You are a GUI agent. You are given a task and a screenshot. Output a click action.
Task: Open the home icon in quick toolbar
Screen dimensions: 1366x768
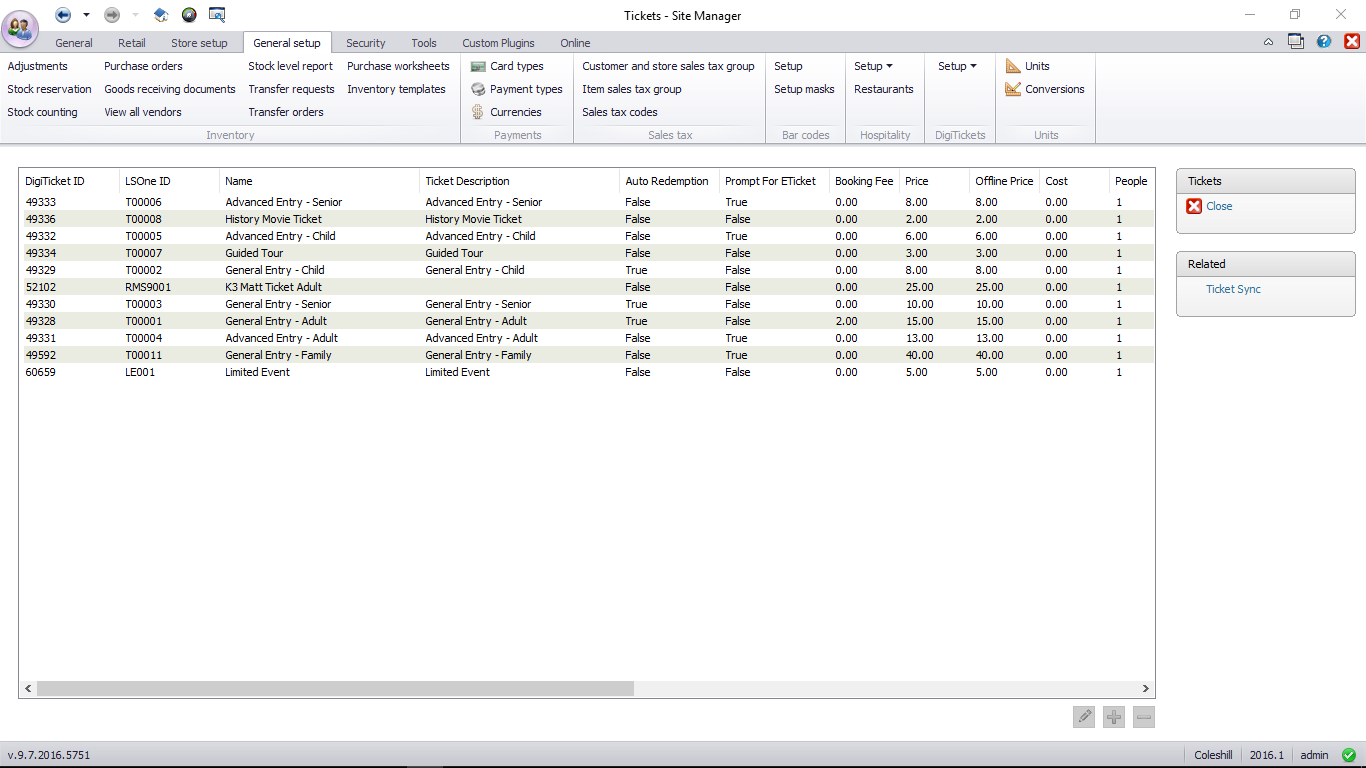click(161, 15)
